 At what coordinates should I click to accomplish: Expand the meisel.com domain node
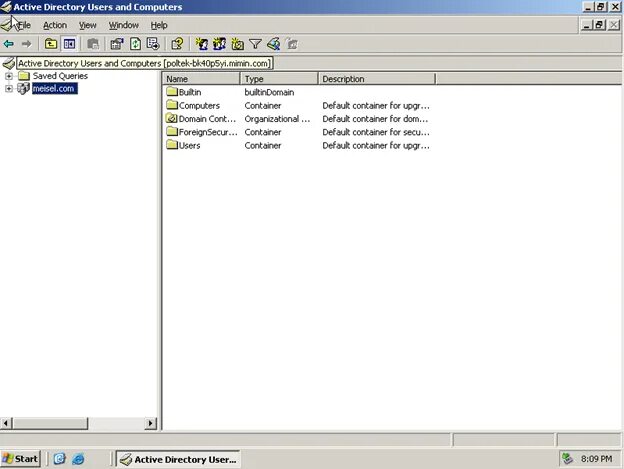pos(9,88)
